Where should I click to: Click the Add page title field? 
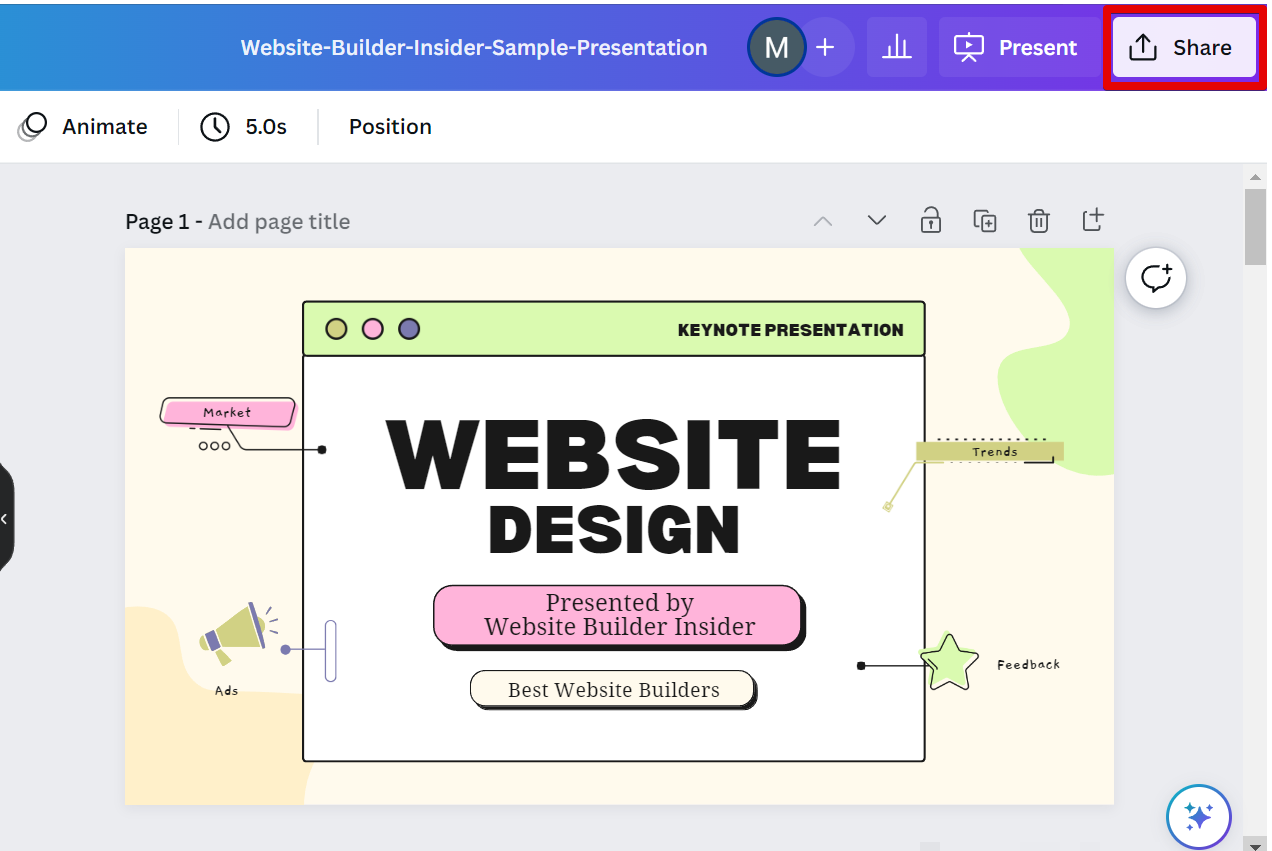[x=278, y=222]
